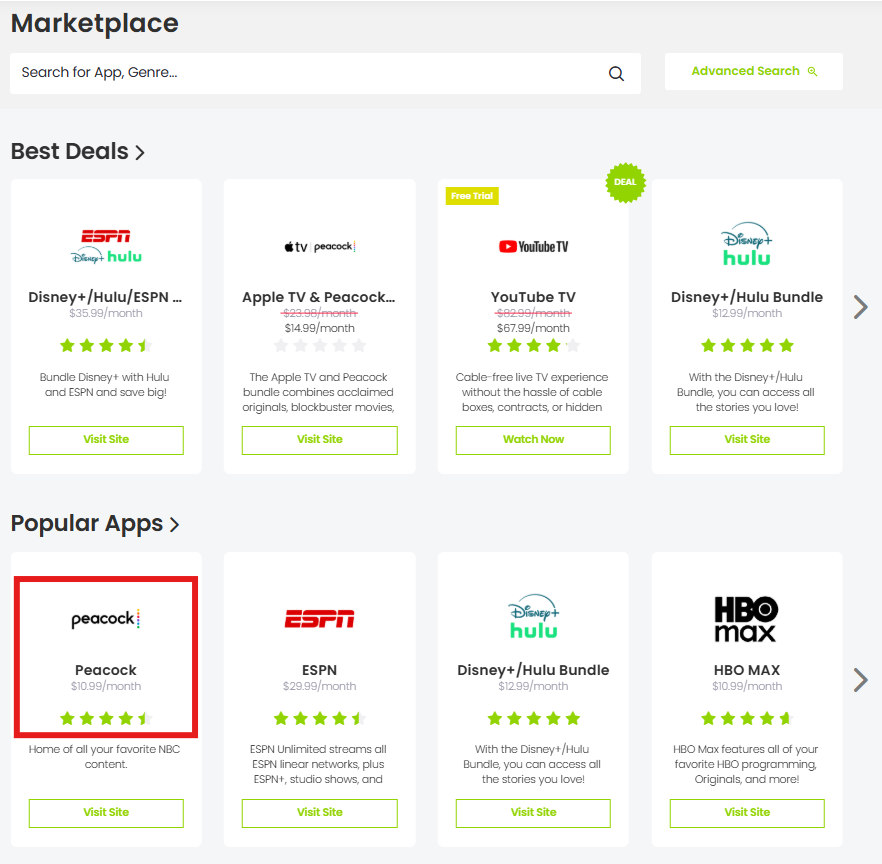Advance Popular Apps carousel with right arrow
The height and width of the screenshot is (864, 882).
tap(860, 680)
